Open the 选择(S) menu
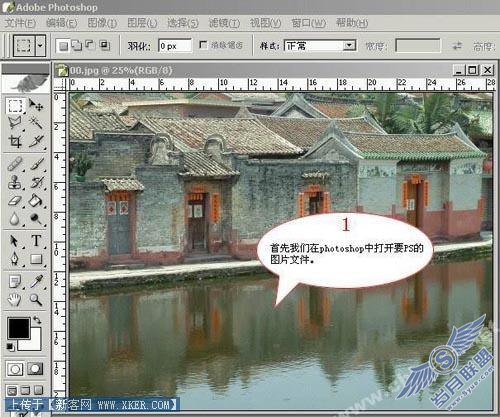Viewport: 500px width, 417px height. coord(183,23)
